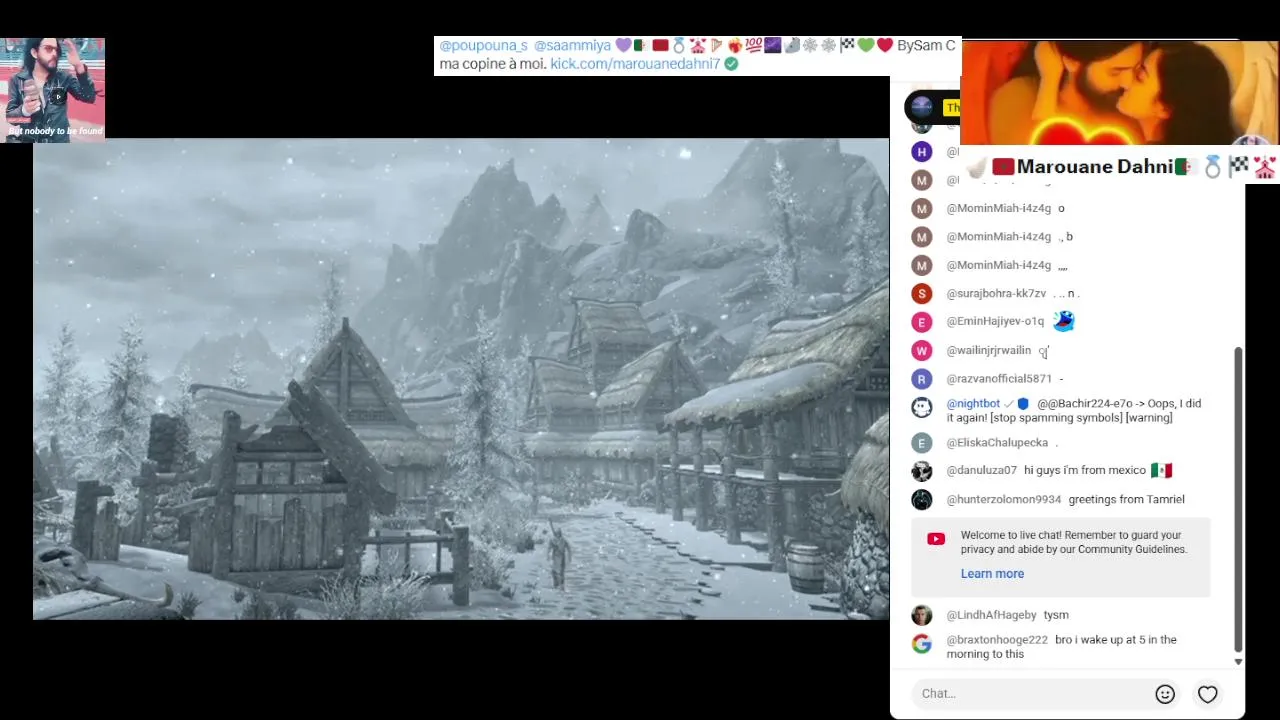Click message 'hi guys i'm from mexico'
Viewport: 1280px width, 720px height.
[x=1084, y=471]
